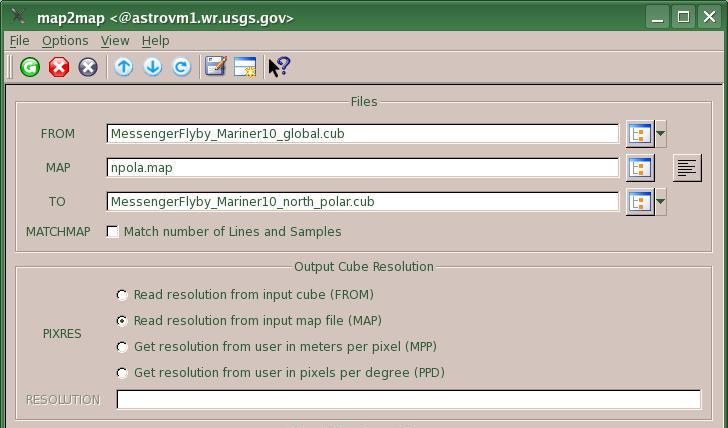The height and width of the screenshot is (428, 728).
Task: Open the File menu
Action: (x=19, y=41)
